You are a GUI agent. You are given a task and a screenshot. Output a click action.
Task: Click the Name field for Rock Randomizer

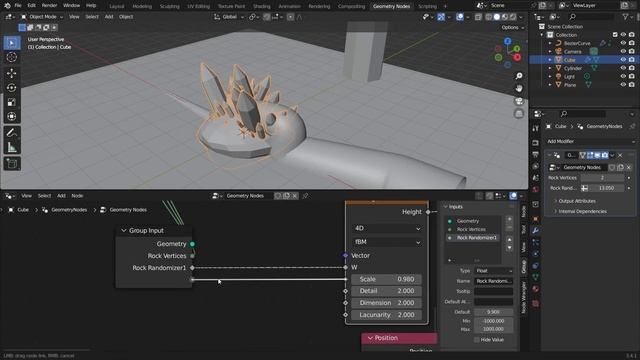click(493, 281)
